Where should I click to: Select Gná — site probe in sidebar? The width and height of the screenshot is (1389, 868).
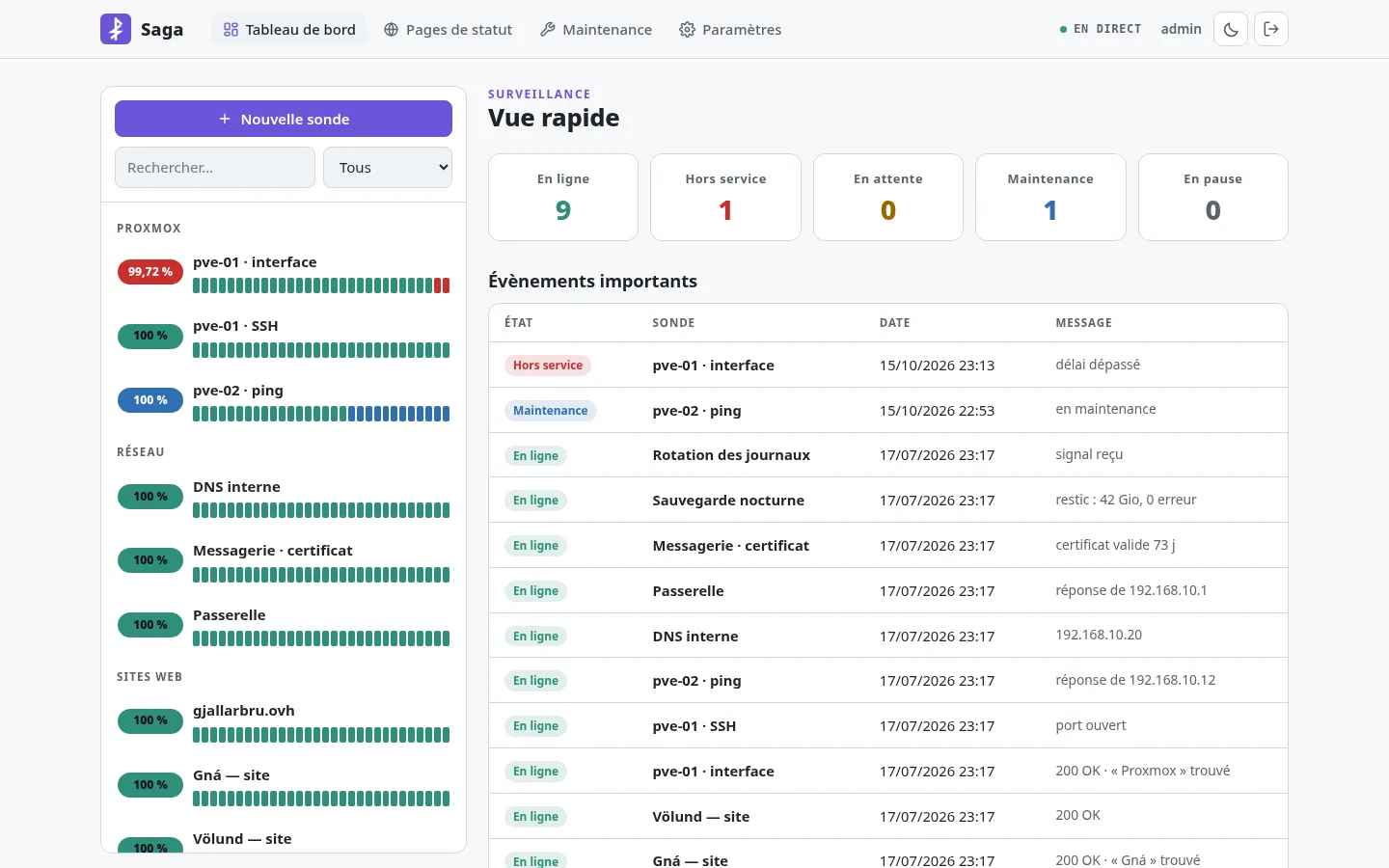[284, 787]
